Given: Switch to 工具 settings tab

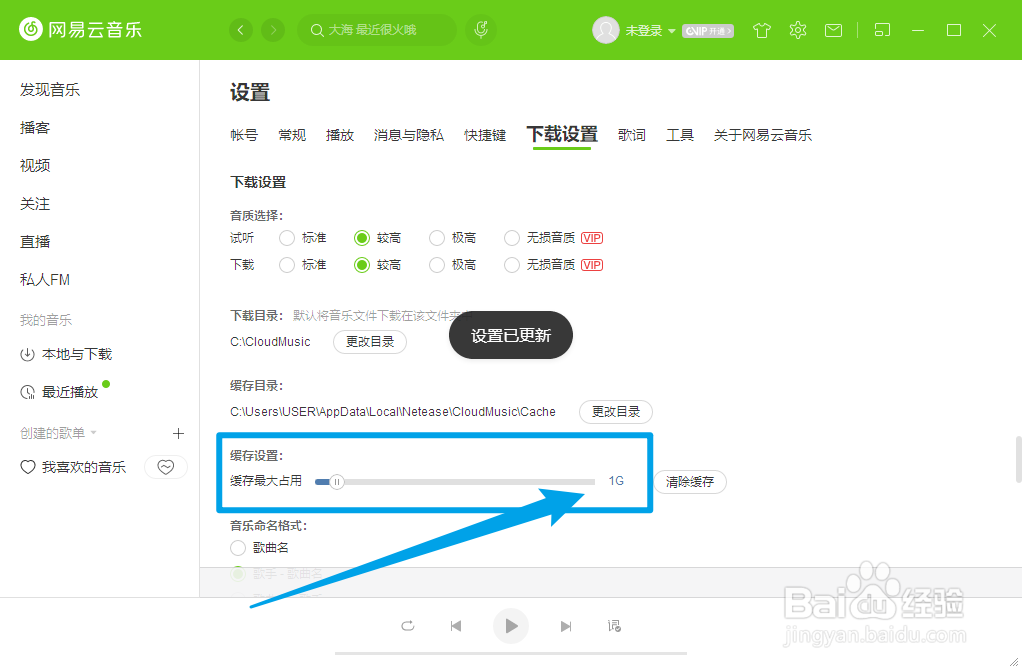Looking at the screenshot, I should pos(680,135).
